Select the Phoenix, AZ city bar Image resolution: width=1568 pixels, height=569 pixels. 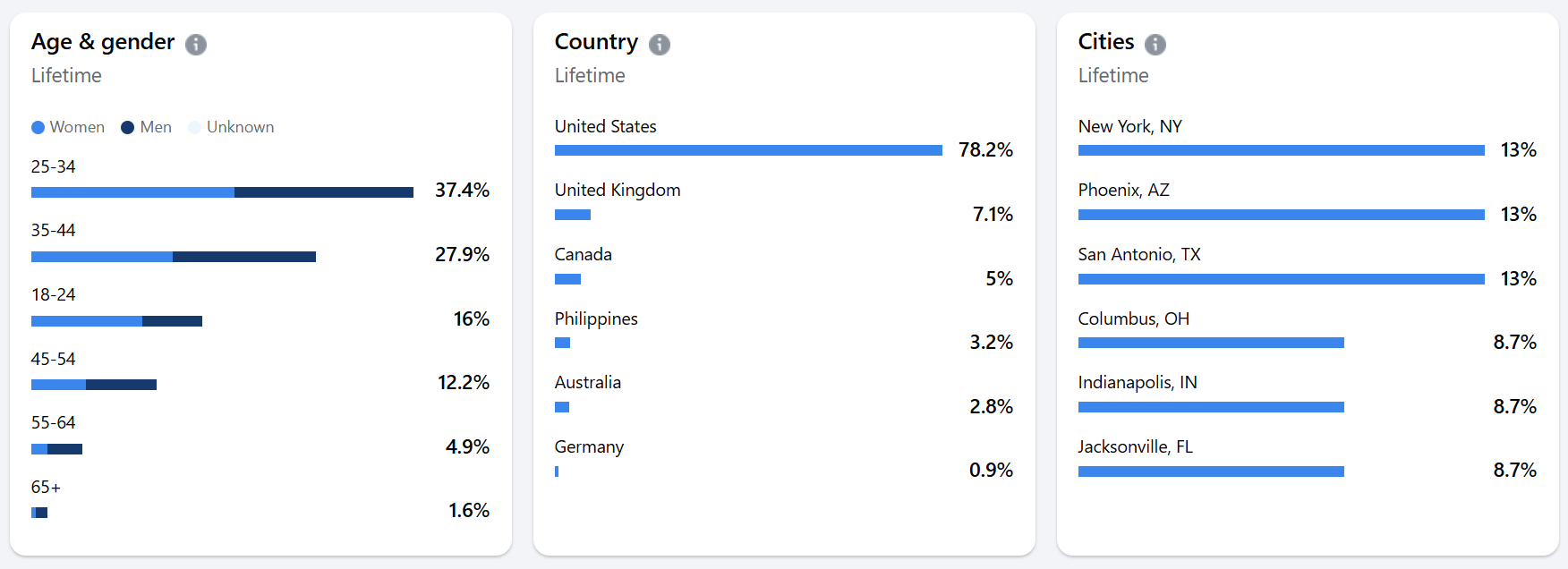pyautogui.click(x=1281, y=215)
